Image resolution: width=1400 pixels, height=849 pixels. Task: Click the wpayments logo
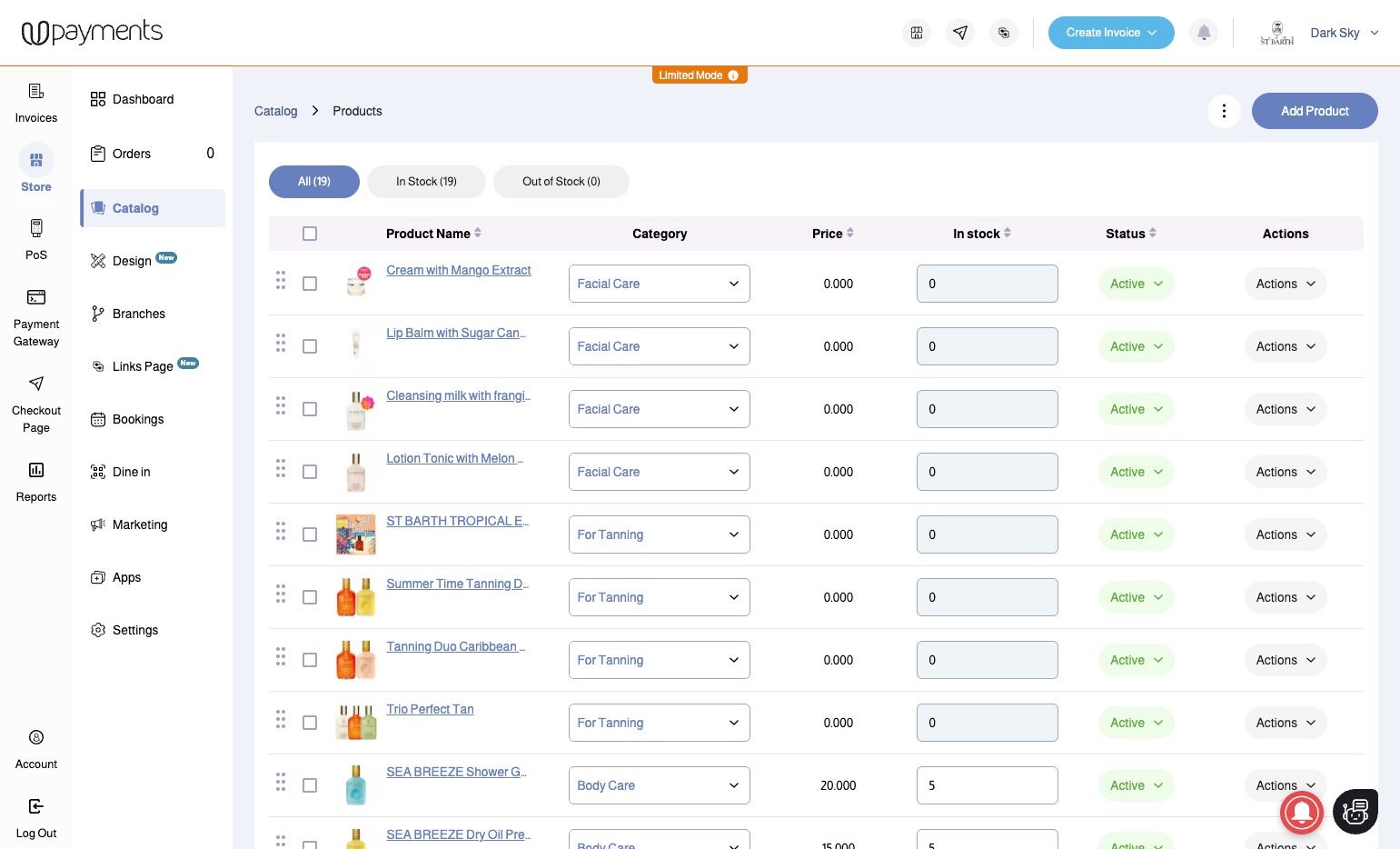[x=92, y=33]
